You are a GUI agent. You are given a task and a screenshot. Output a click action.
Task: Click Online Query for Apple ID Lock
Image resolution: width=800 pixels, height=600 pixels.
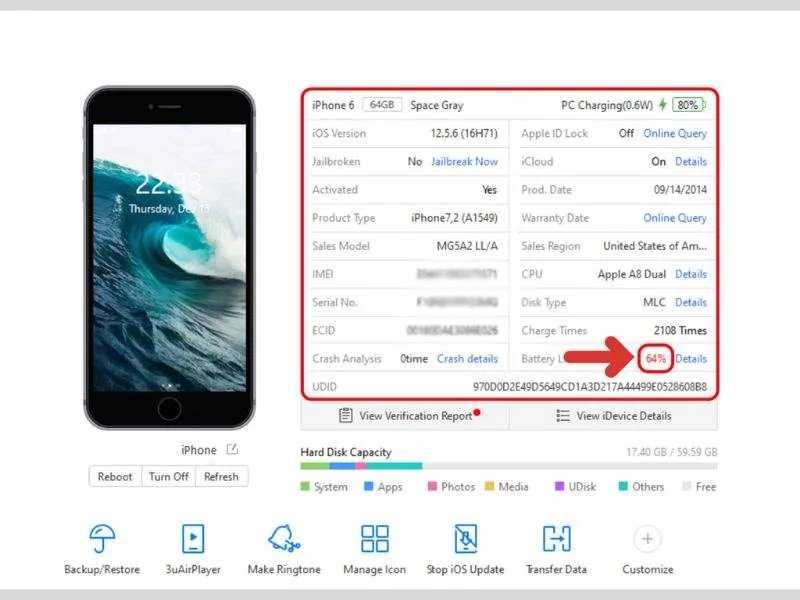674,133
